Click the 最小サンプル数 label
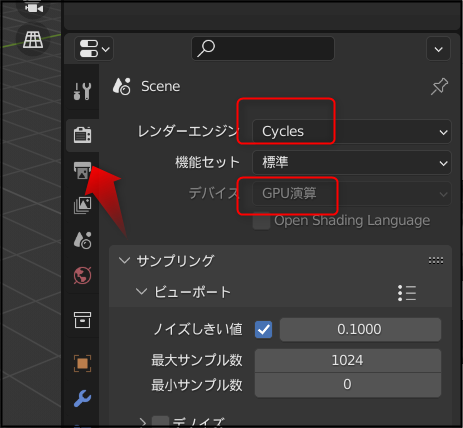 click(x=197, y=385)
